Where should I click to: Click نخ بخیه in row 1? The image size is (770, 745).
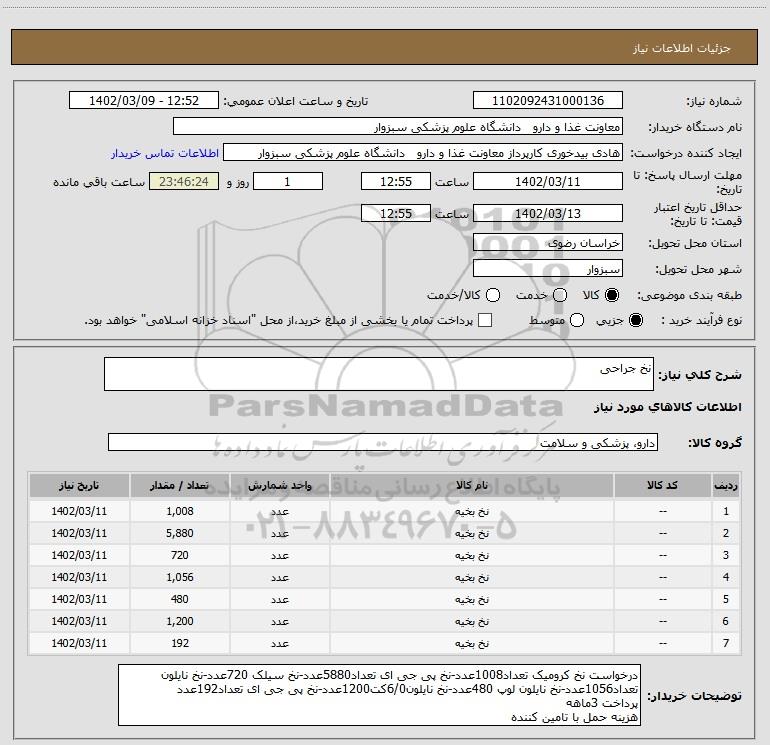click(472, 511)
